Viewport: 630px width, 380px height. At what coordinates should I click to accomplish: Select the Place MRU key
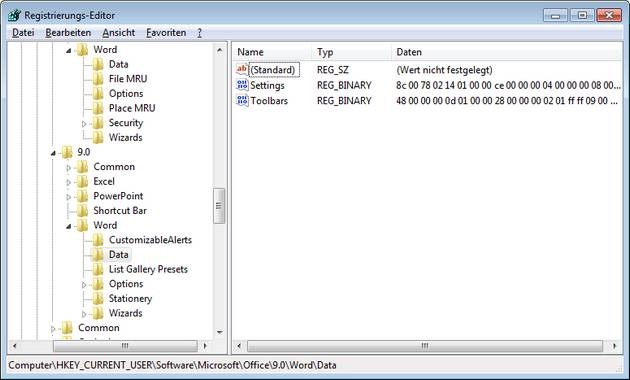point(132,108)
